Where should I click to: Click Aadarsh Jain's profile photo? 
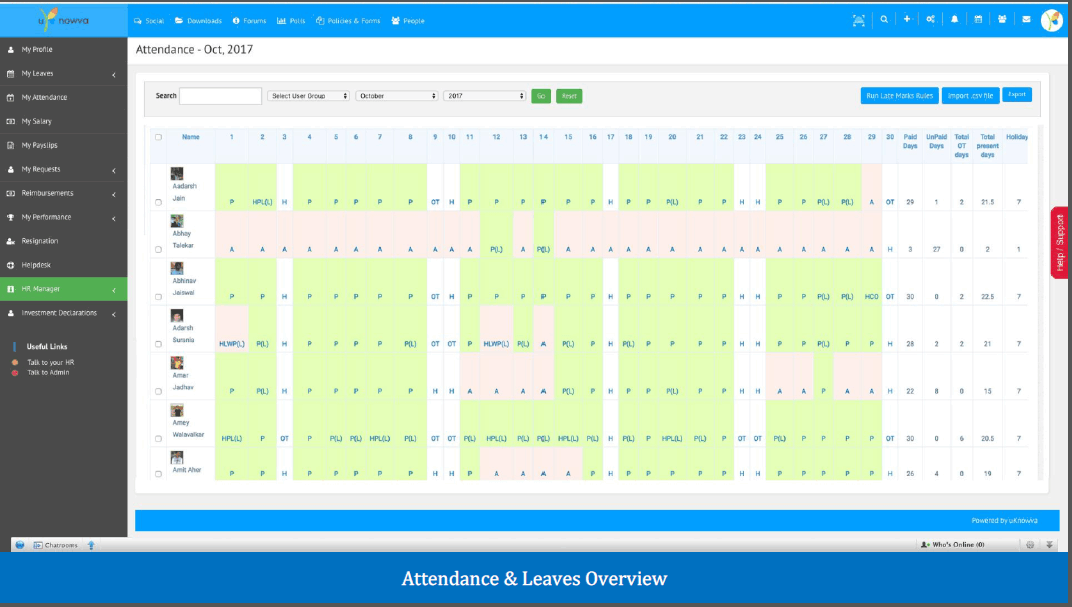coord(177,174)
